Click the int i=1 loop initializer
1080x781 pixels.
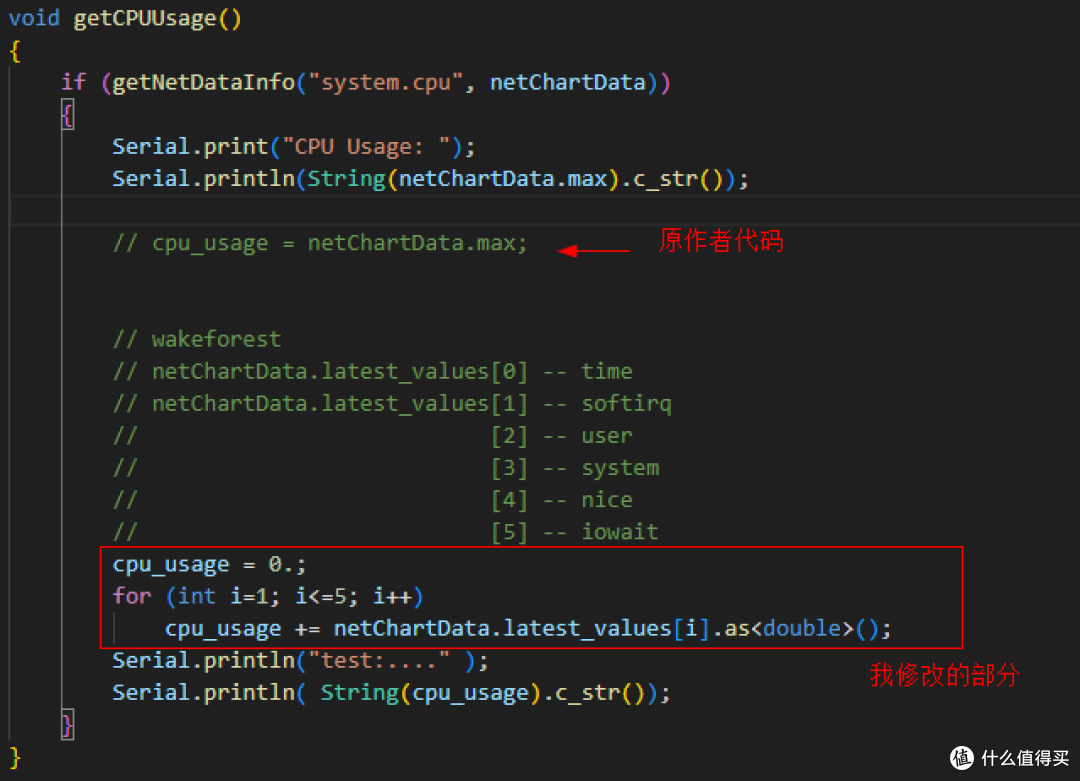[222, 596]
